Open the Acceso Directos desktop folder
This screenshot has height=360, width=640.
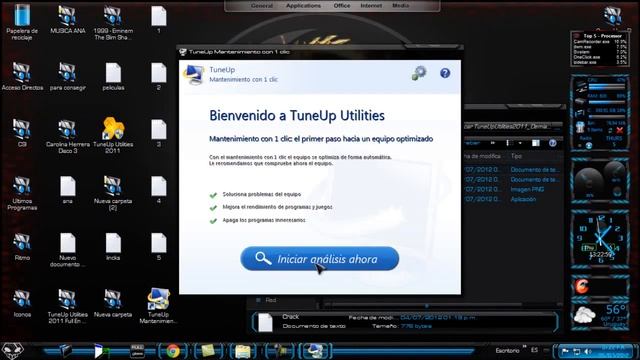tap(22, 76)
